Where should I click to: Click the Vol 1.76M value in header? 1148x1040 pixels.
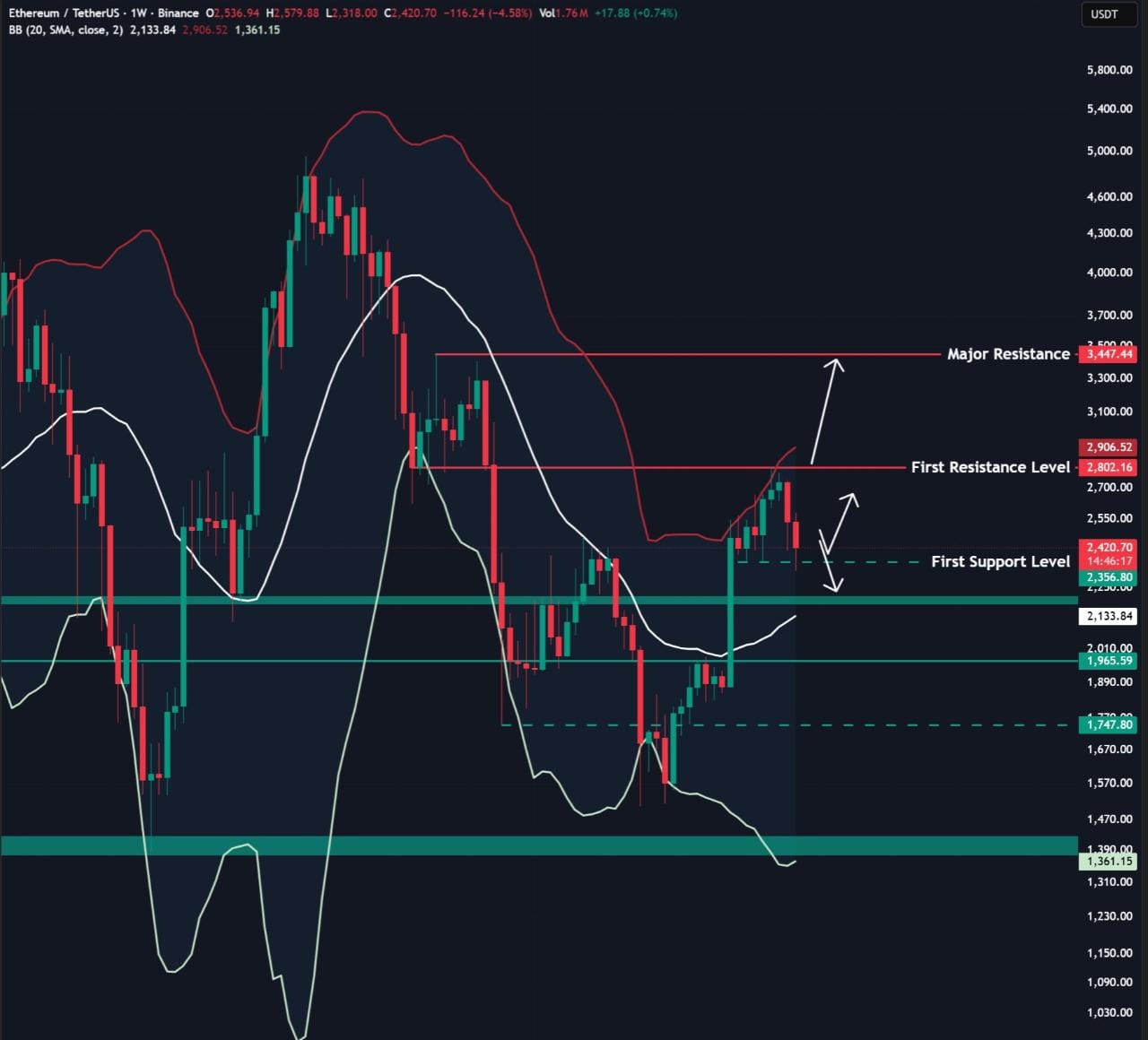564,13
